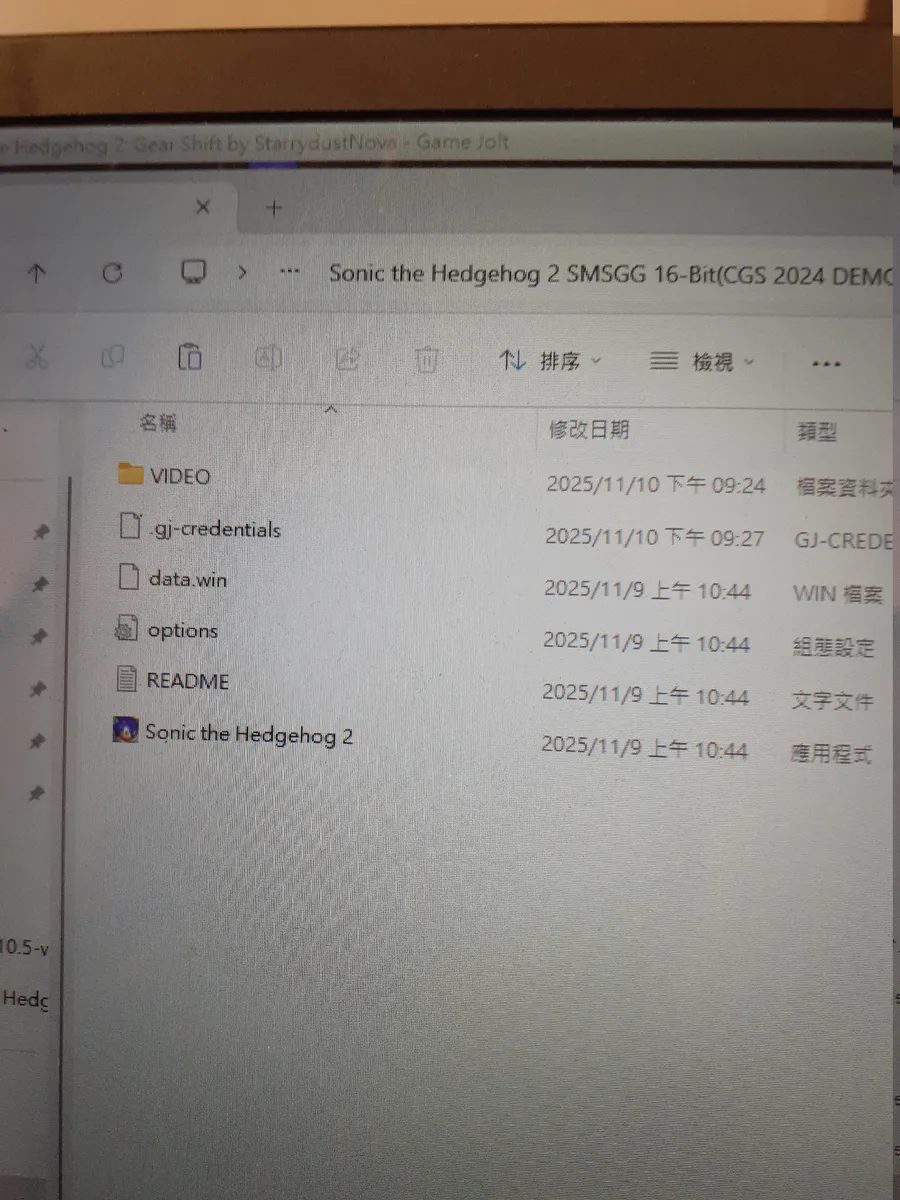
Task: Click VIDEO's date 2025/11/10 下午 09:24
Action: coord(656,485)
